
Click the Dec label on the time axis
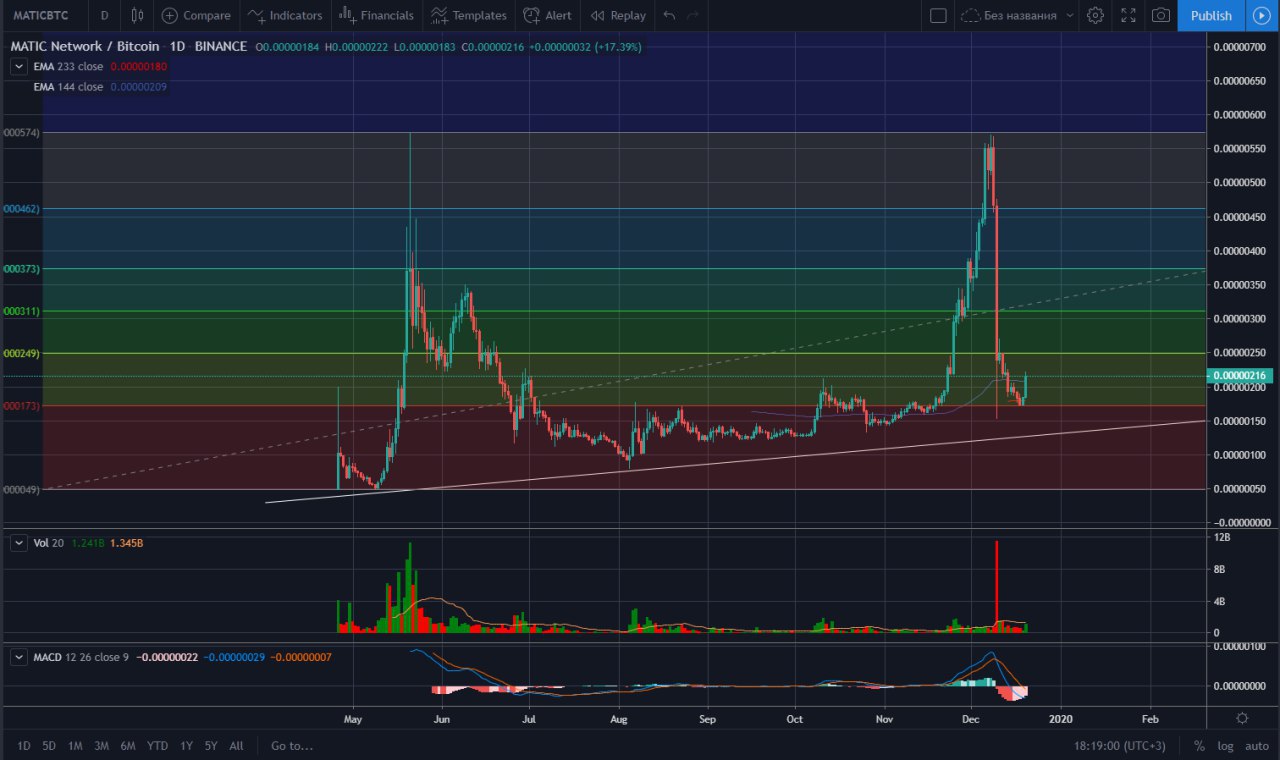[971, 718]
